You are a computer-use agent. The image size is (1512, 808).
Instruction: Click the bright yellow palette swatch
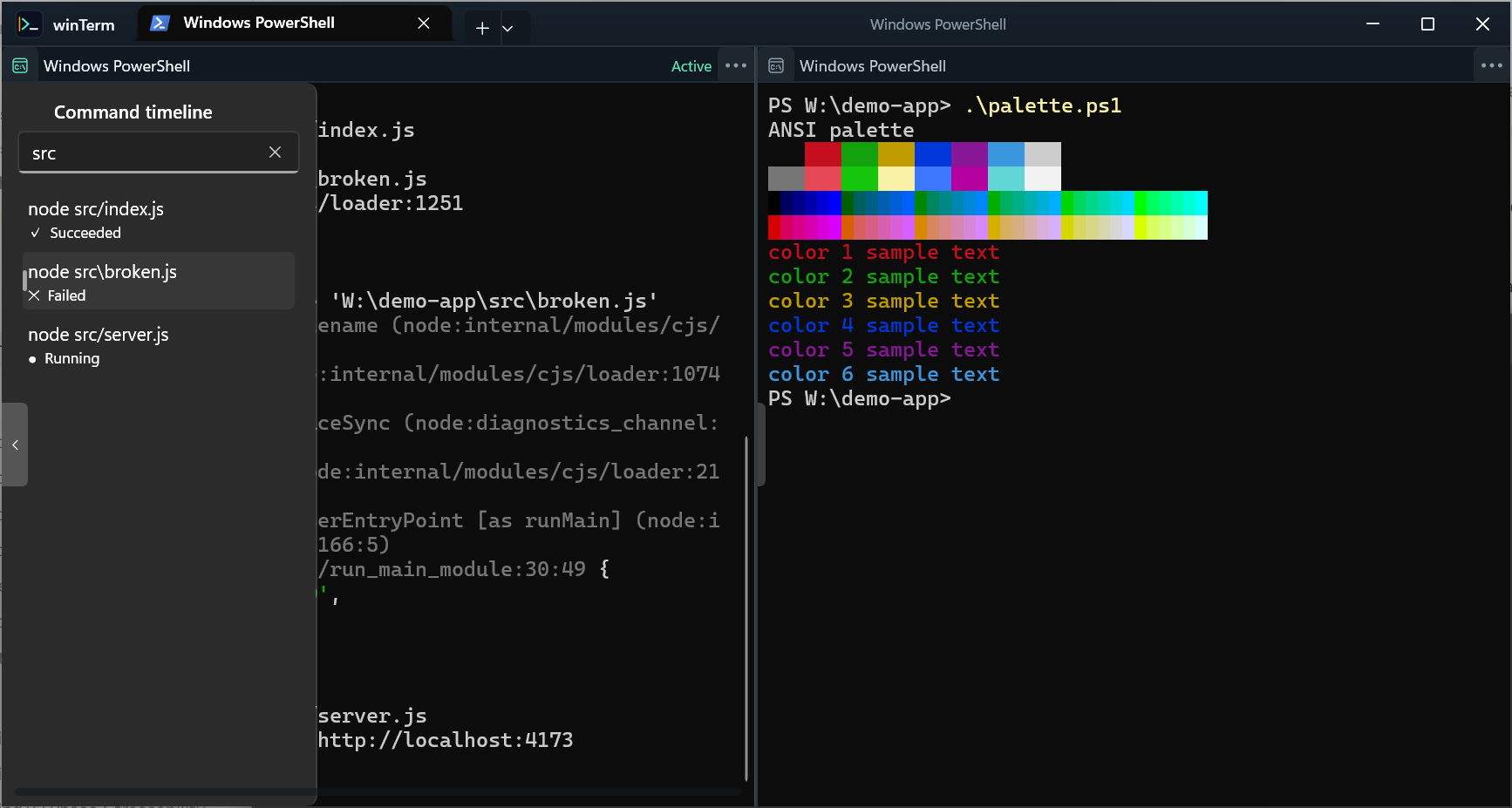pos(896,179)
